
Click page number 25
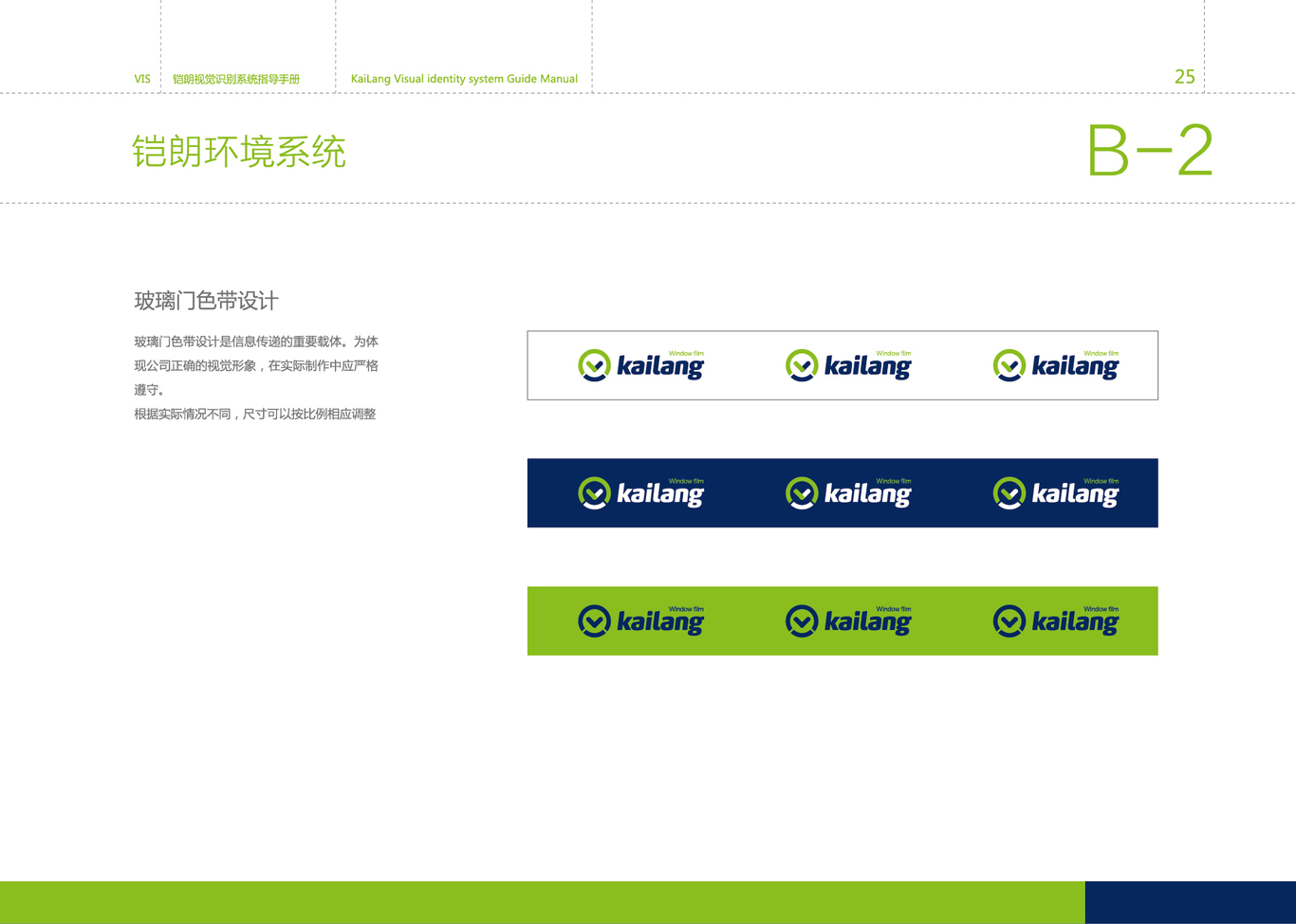coord(1185,77)
